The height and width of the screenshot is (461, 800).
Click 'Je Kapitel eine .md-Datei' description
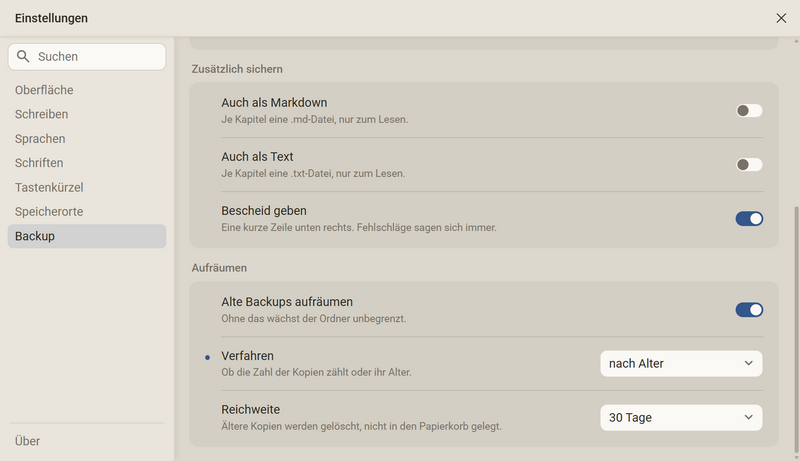[x=314, y=119]
